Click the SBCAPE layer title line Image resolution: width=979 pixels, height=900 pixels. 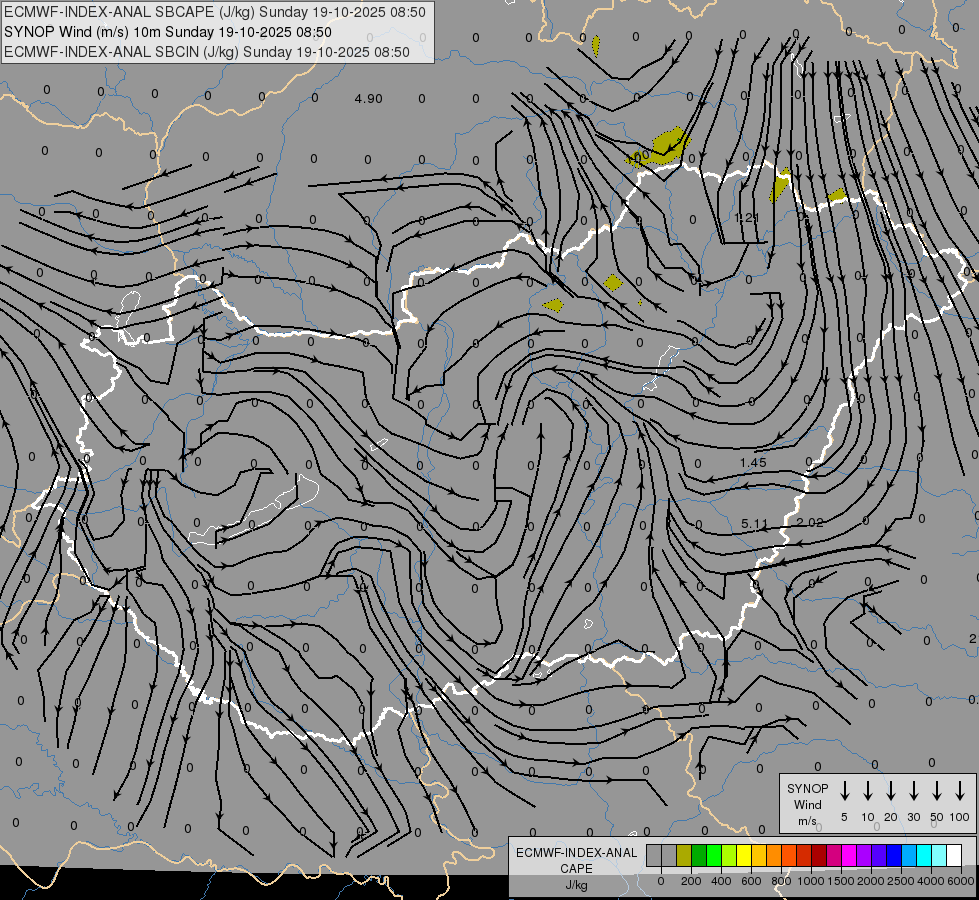[215, 12]
